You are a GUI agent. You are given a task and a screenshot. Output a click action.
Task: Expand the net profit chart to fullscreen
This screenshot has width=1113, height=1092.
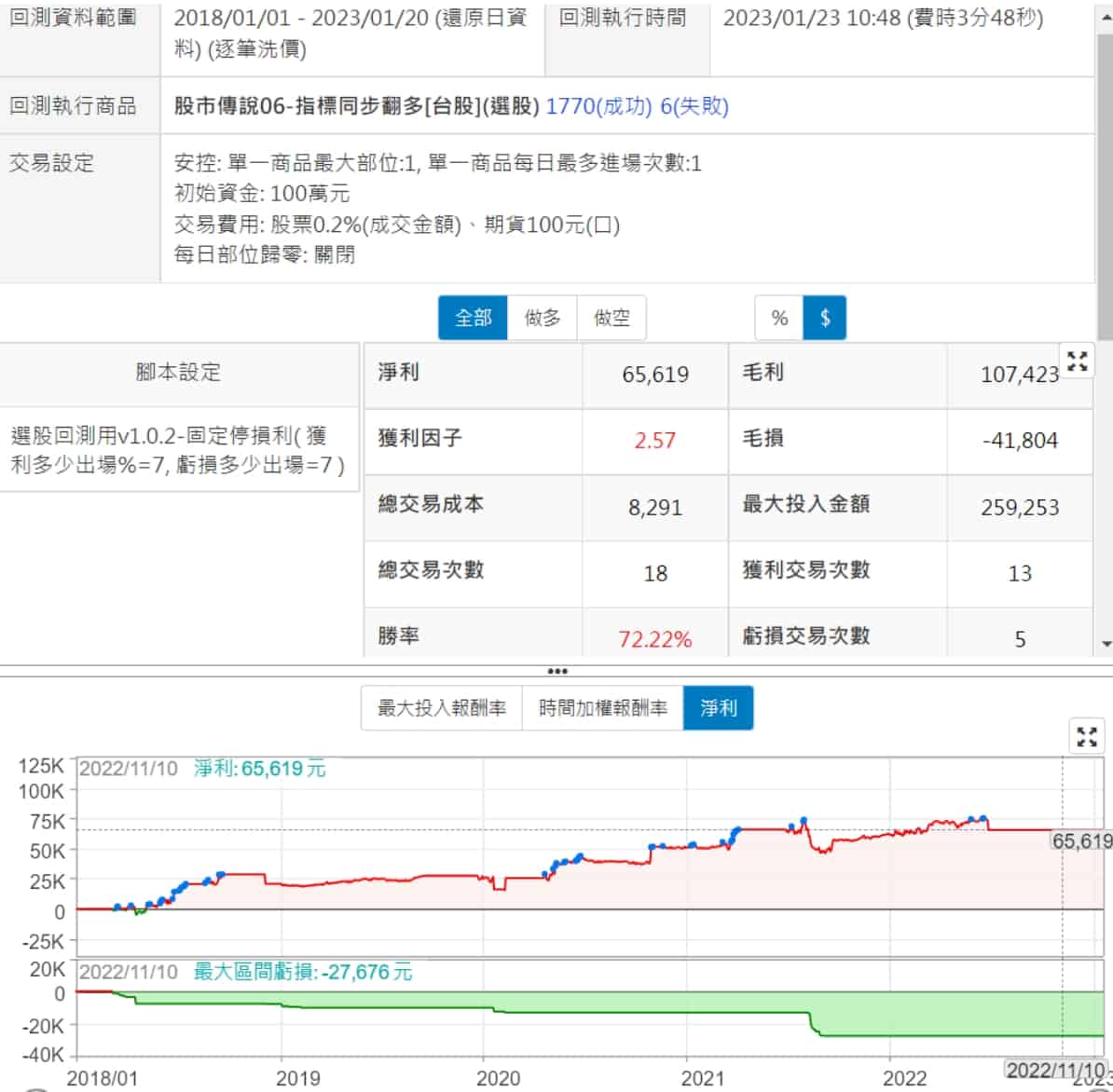coord(1086,737)
